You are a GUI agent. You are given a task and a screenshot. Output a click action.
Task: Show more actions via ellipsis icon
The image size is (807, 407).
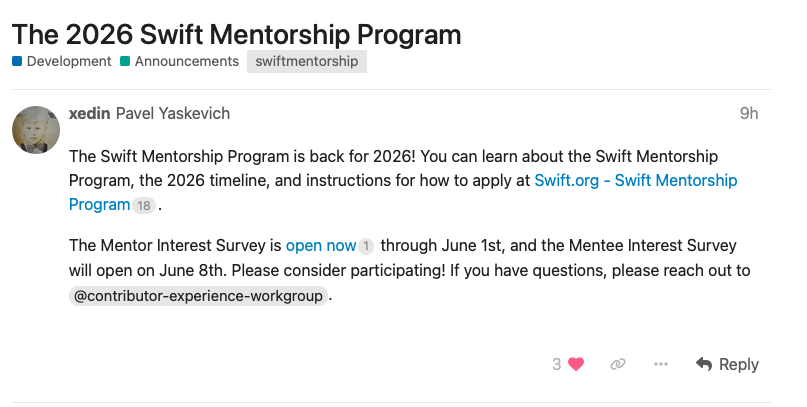(x=661, y=364)
